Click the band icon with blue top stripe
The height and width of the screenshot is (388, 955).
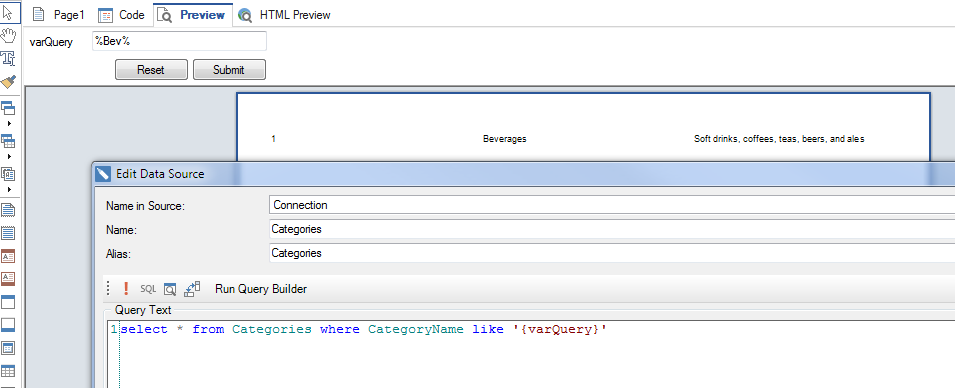(x=9, y=302)
